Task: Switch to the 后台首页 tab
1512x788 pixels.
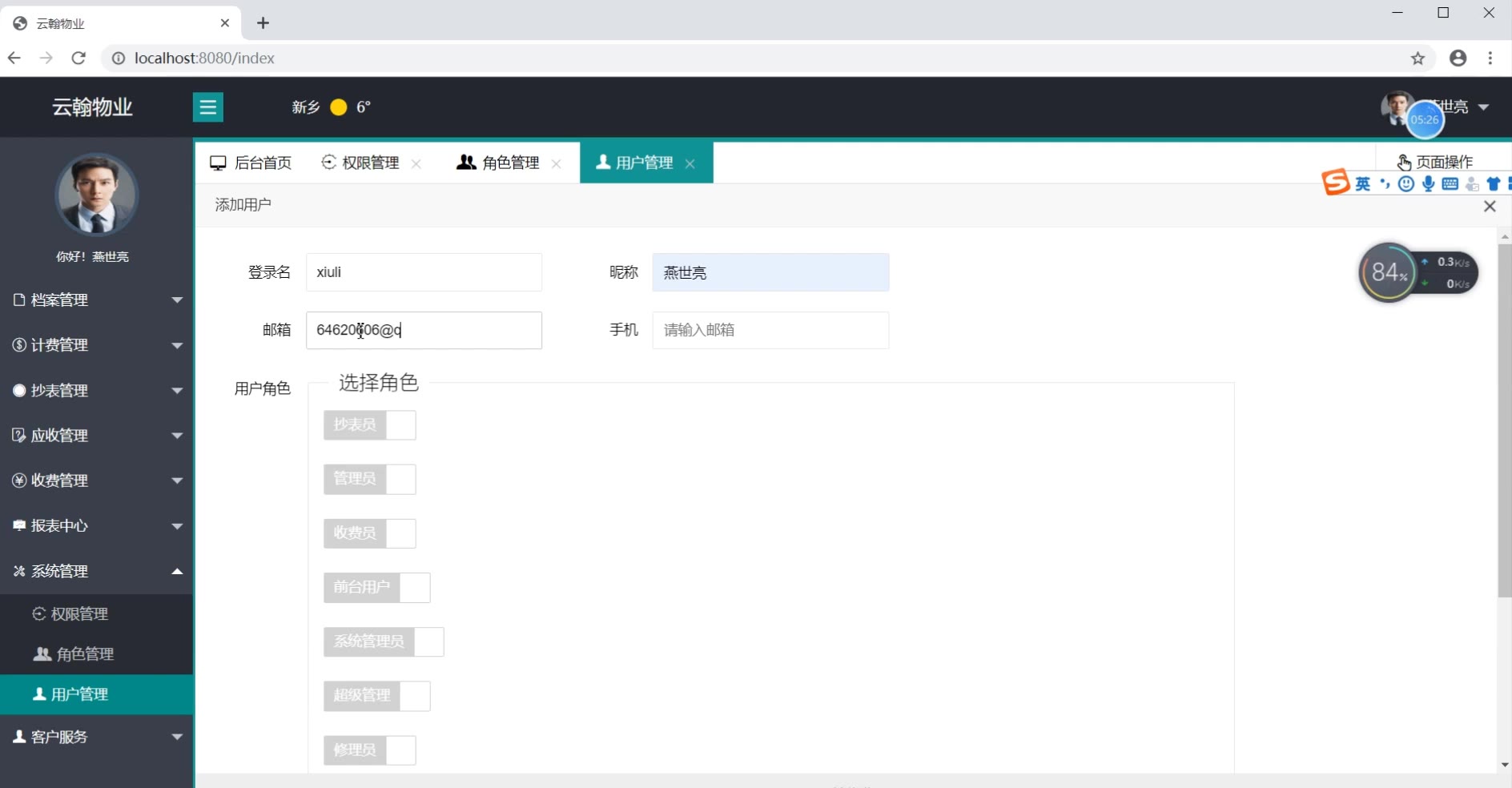Action: pos(250,163)
